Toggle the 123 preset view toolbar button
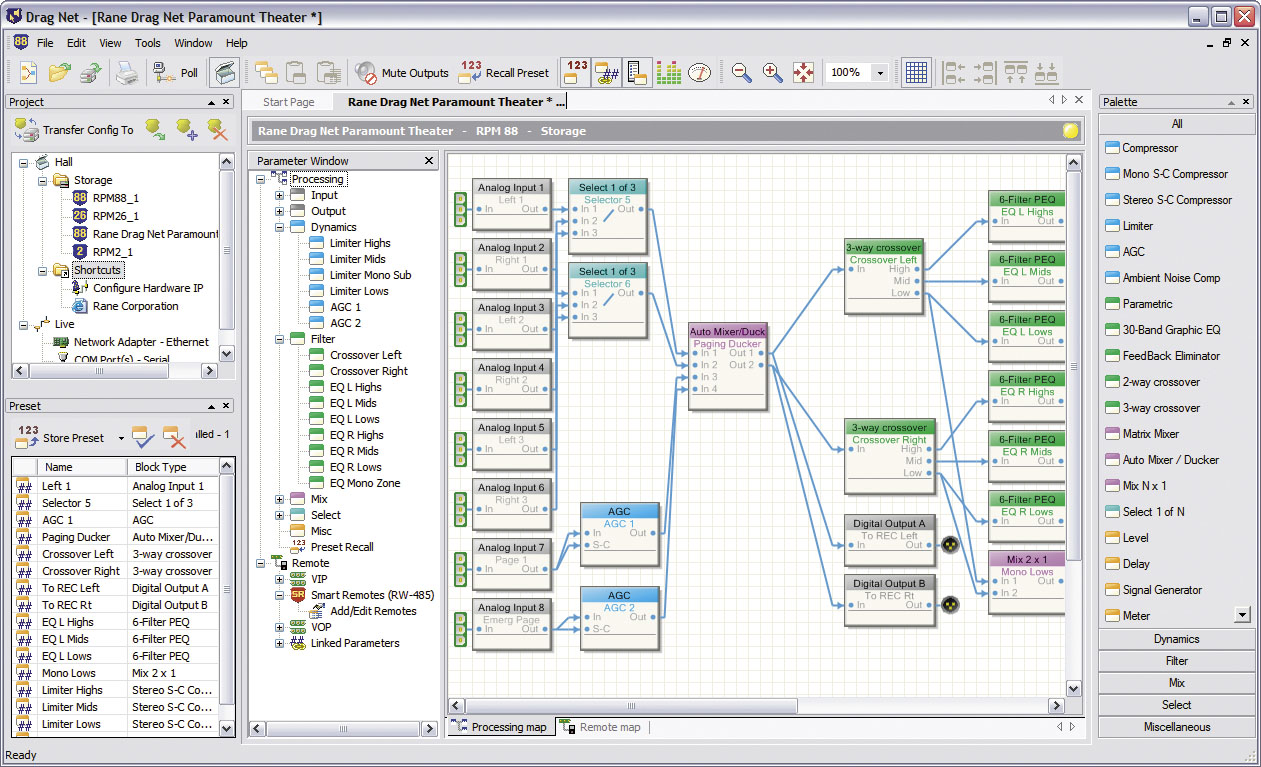 576,73
